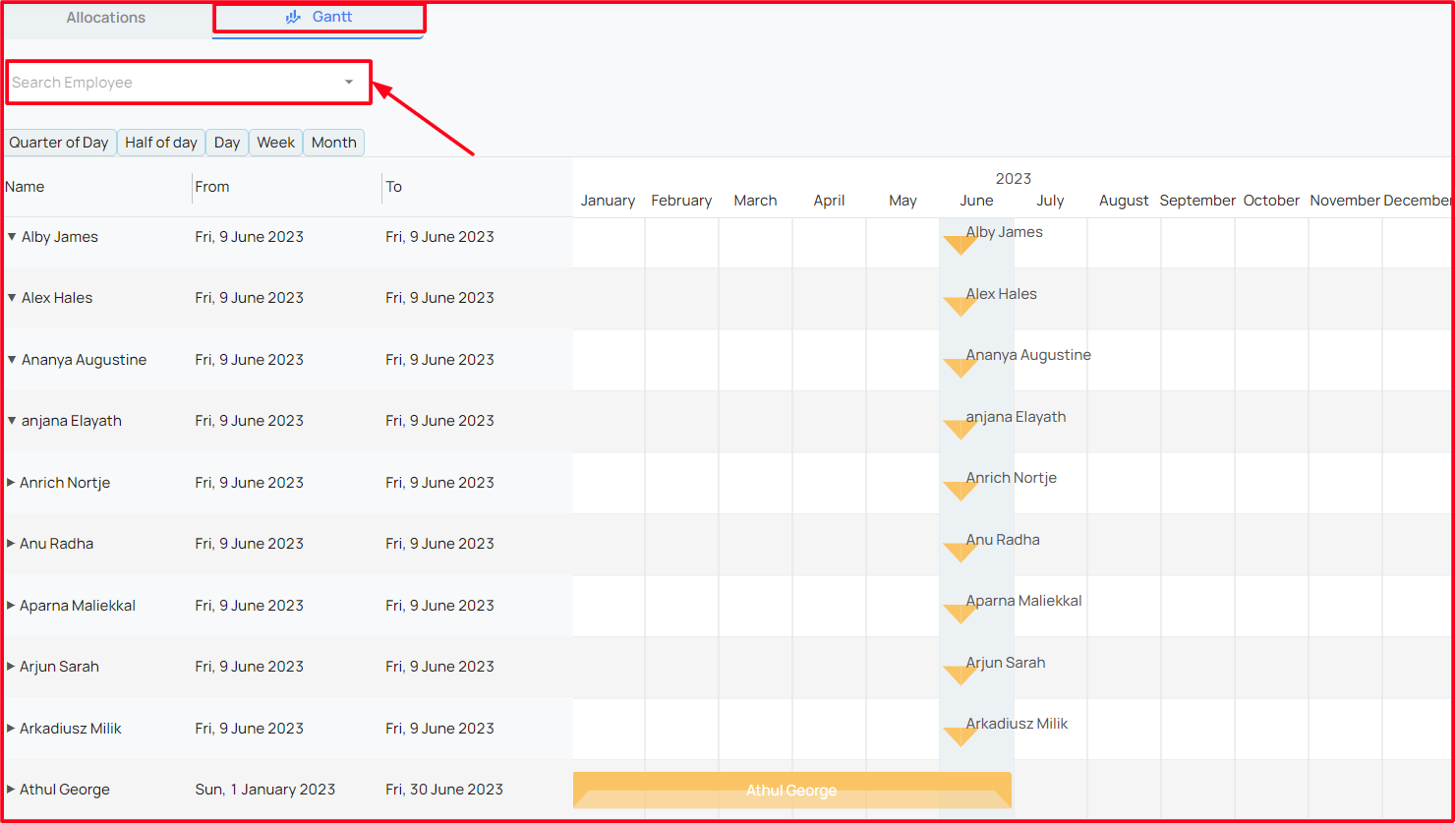1456x823 pixels.
Task: Switch to the Allocations tab
Action: pos(106,18)
